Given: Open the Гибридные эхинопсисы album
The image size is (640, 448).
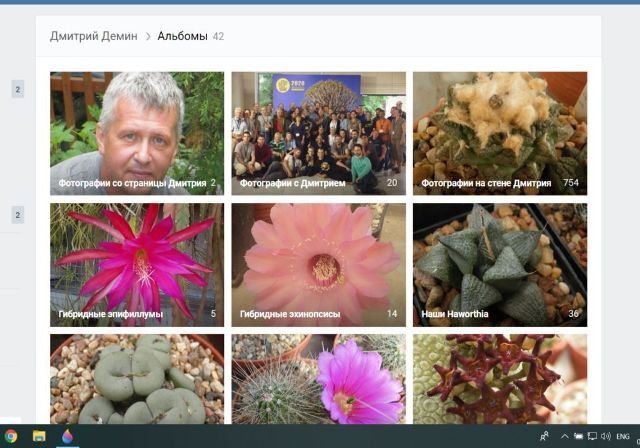Looking at the screenshot, I should point(318,264).
